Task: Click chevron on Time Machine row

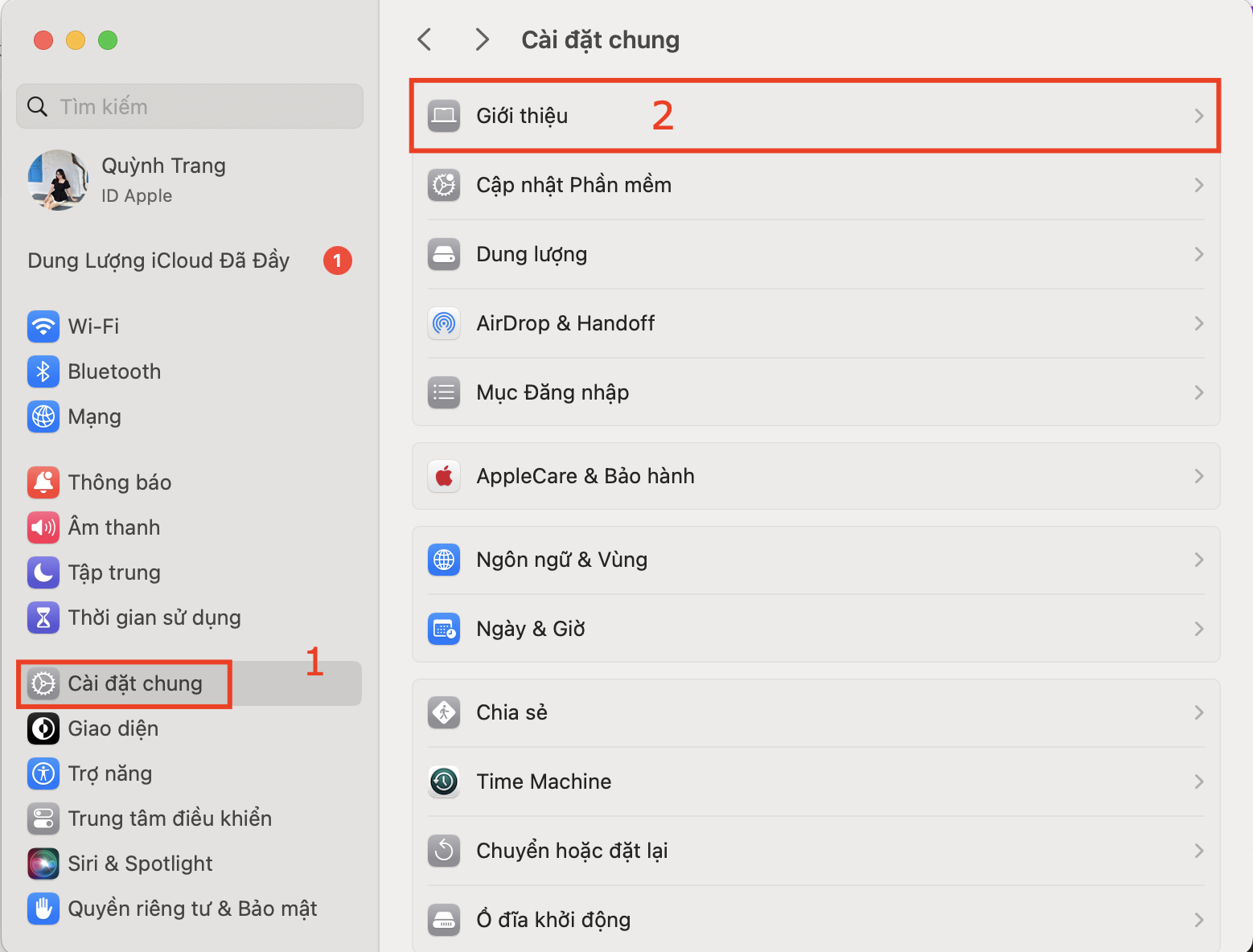Action: pos(1199,782)
